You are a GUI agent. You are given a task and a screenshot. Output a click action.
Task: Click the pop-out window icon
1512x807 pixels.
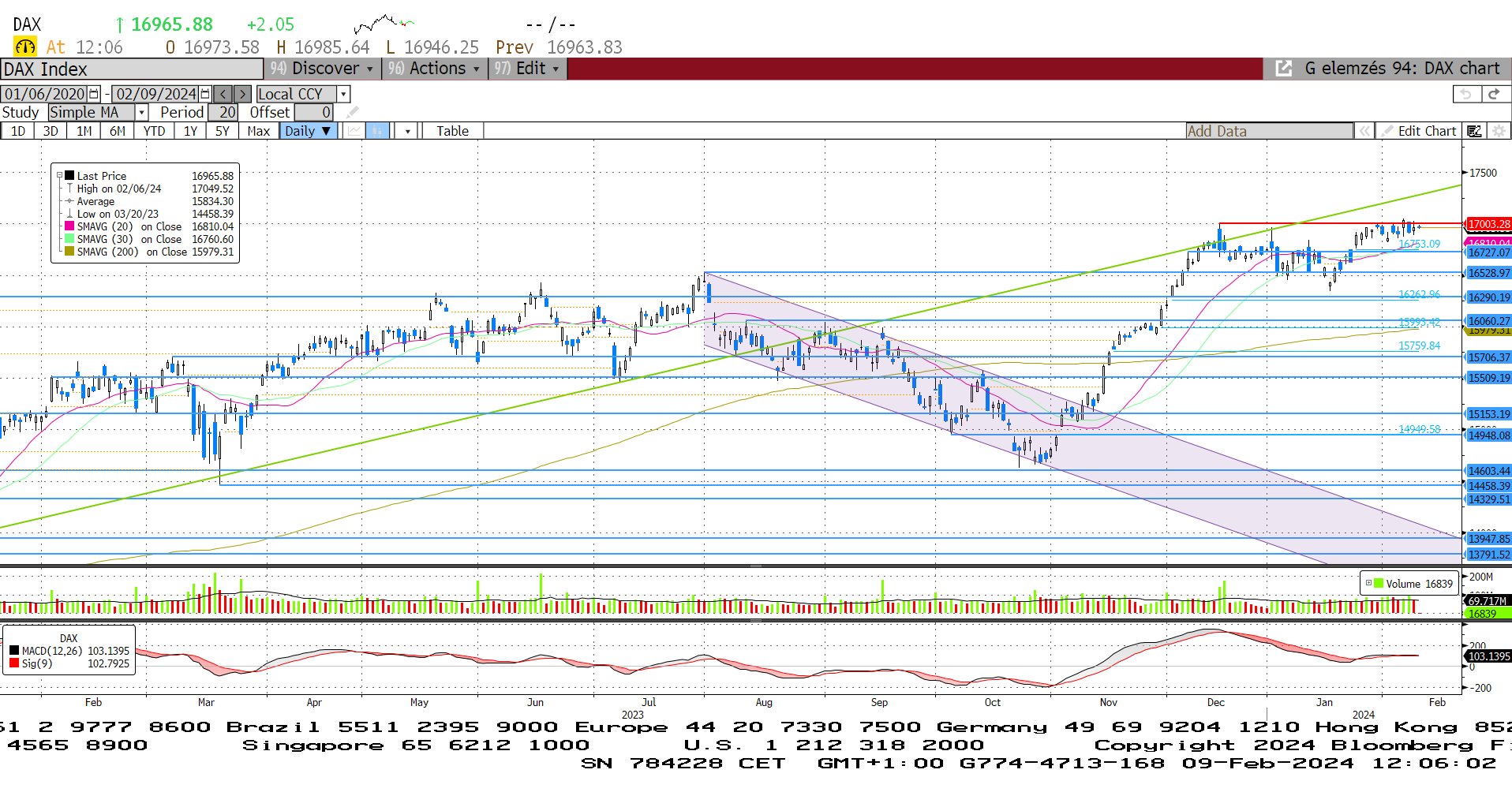tap(1284, 69)
